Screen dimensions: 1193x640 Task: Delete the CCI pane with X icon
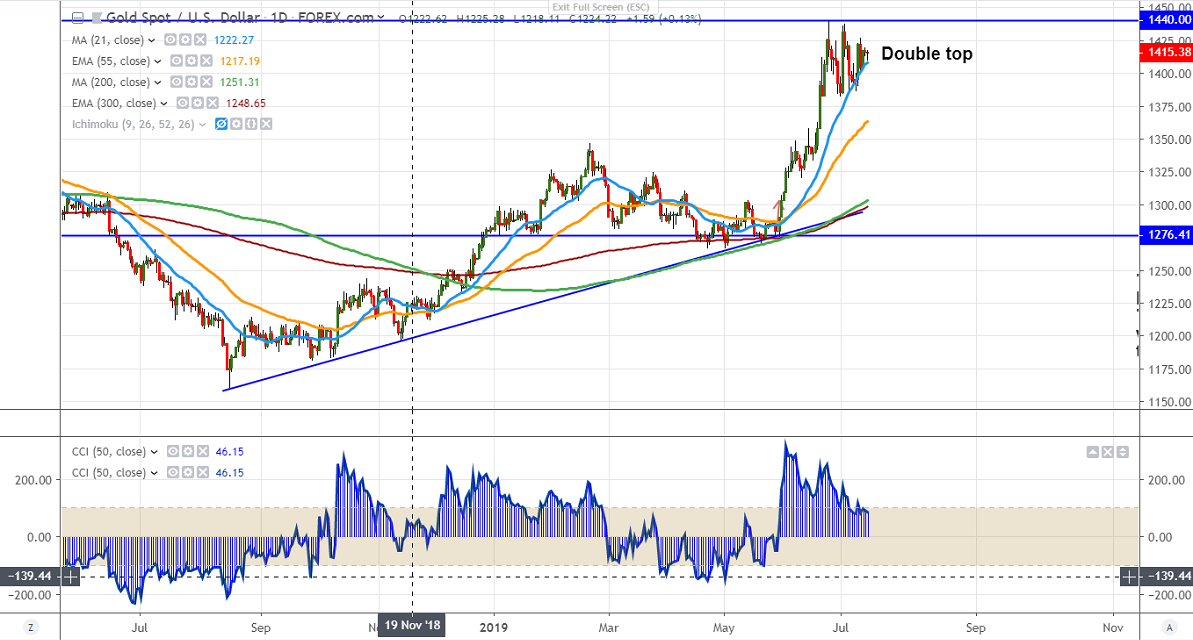1108,452
